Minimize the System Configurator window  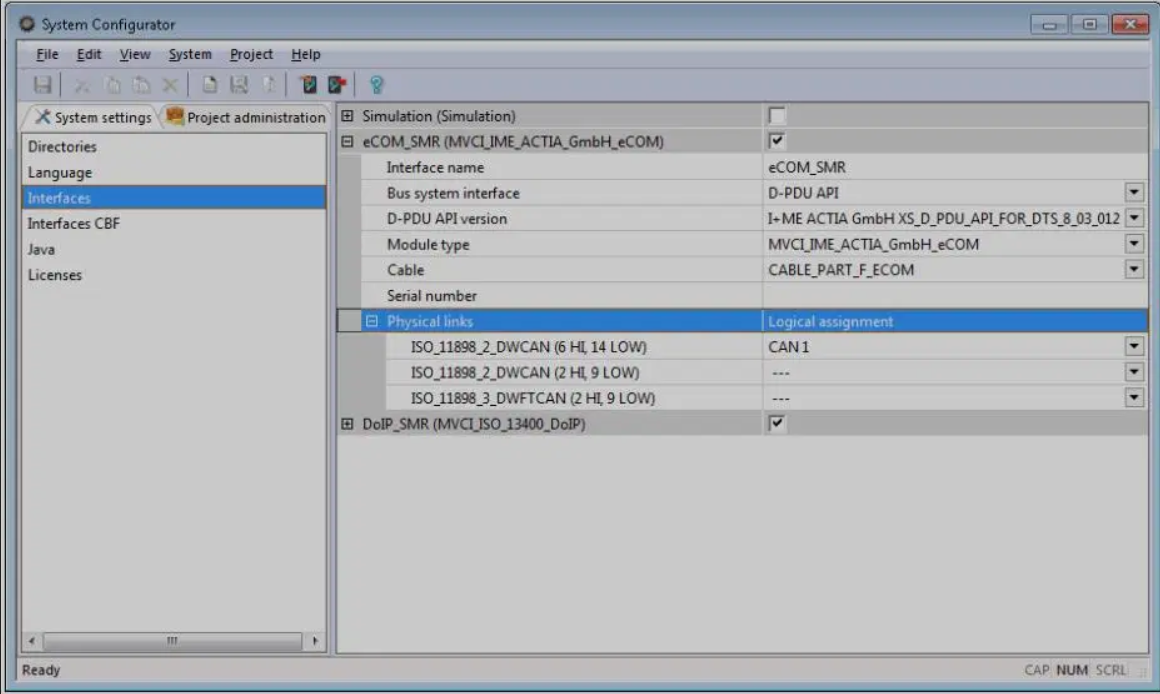(1049, 24)
